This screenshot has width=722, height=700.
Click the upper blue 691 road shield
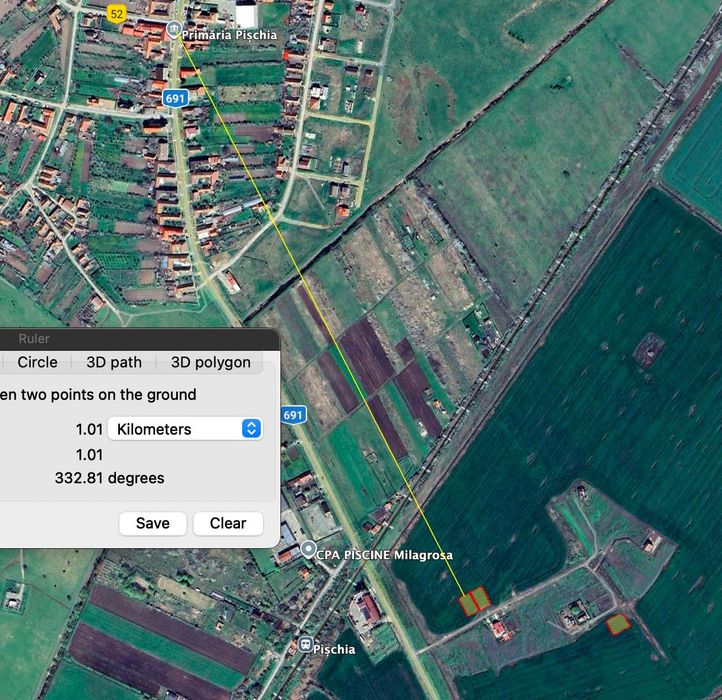tap(175, 98)
